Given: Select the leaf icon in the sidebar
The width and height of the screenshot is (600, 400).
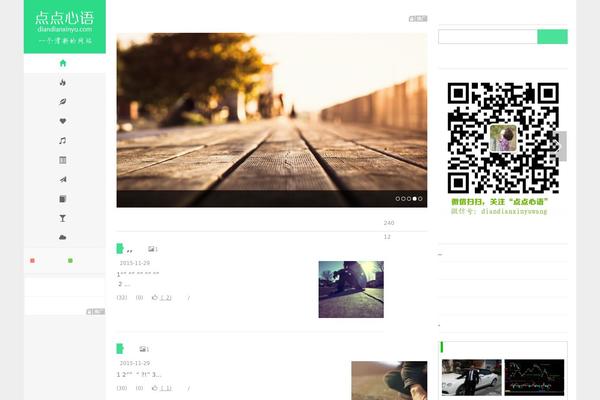Looking at the screenshot, I should 63,101.
